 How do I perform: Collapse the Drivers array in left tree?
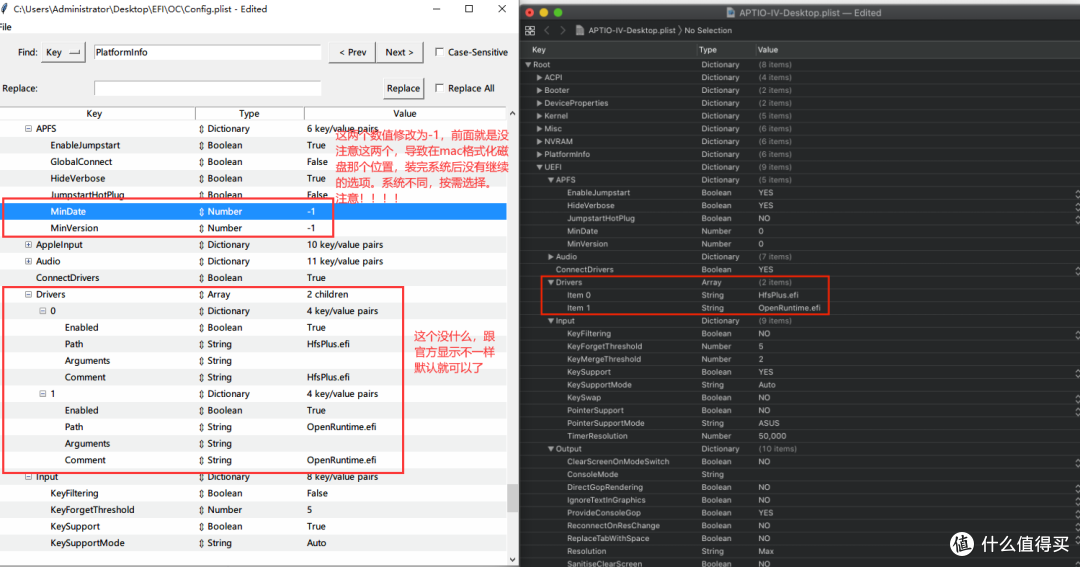(28, 295)
